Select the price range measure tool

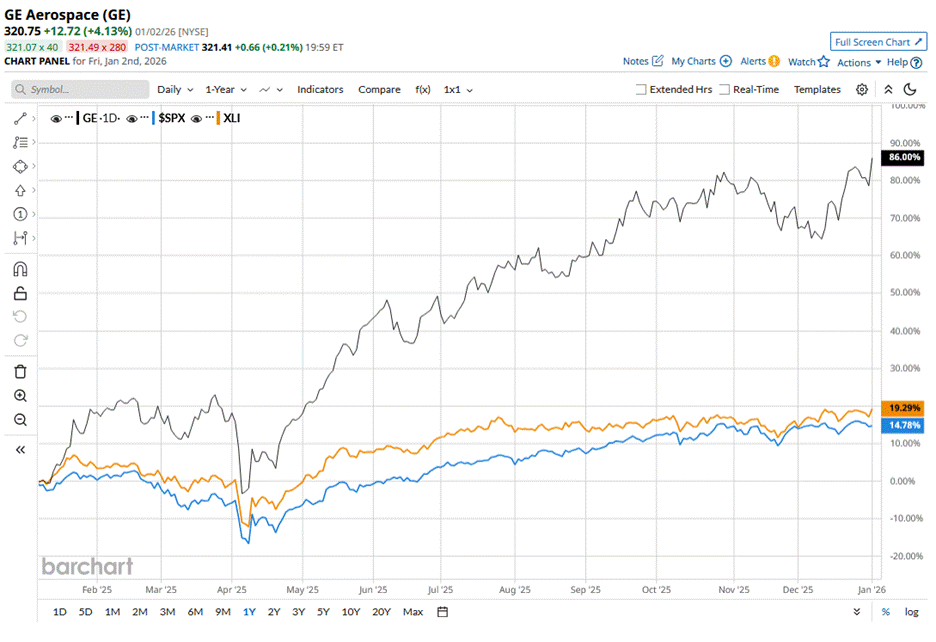pos(20,238)
